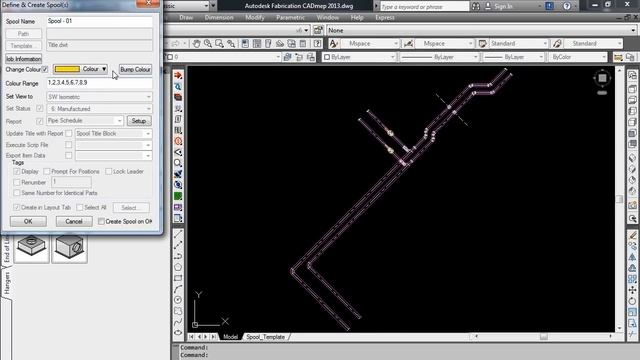
Task: Click the red arrow icon atop vertical toolbar
Action: pyautogui.click(x=178, y=76)
